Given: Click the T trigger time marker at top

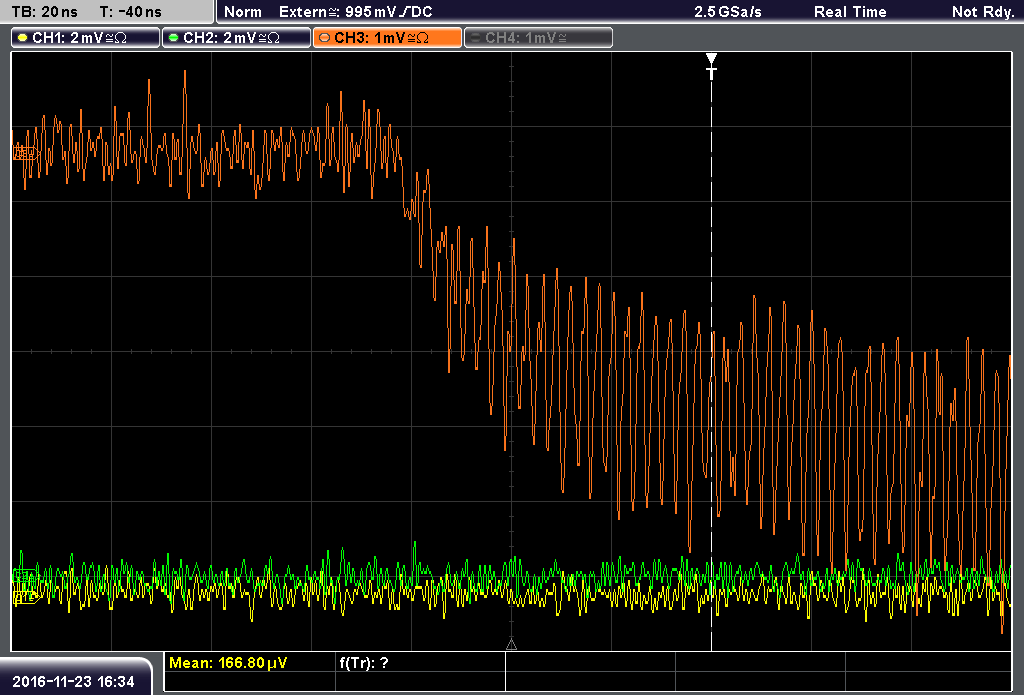Looking at the screenshot, I should click(x=711, y=65).
